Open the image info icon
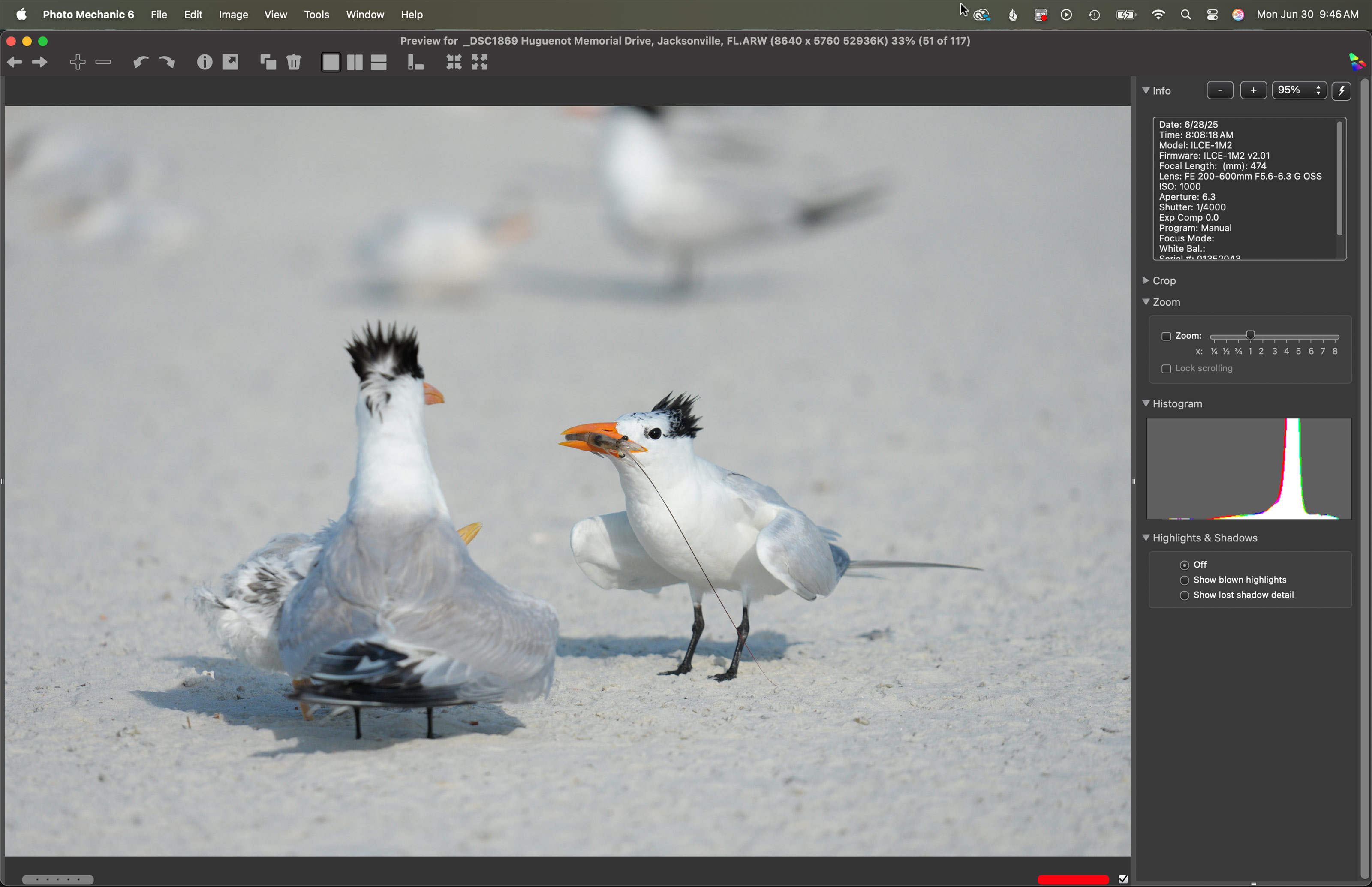The width and height of the screenshot is (1372, 887). tap(205, 62)
